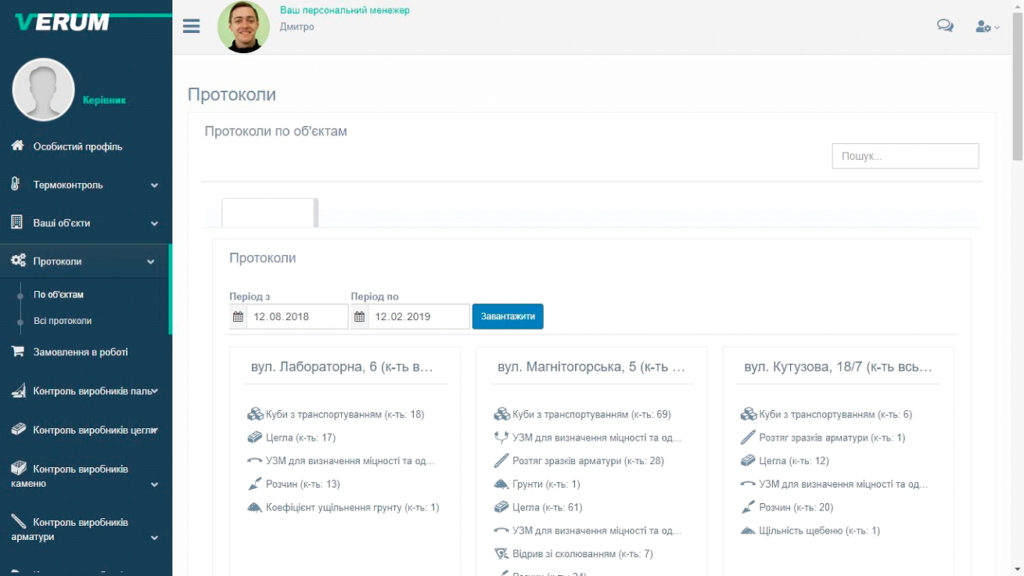Image resolution: width=1024 pixels, height=576 pixels.
Task: Click the brick icon for Контроль виробників цегли
Action: pyautogui.click(x=18, y=429)
